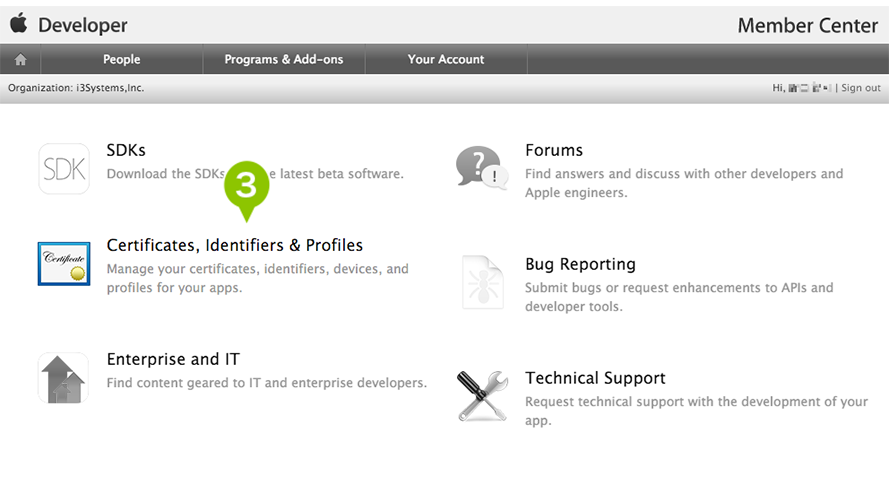889x500 pixels.
Task: Open the SDK icon tile
Action: [x=64, y=168]
